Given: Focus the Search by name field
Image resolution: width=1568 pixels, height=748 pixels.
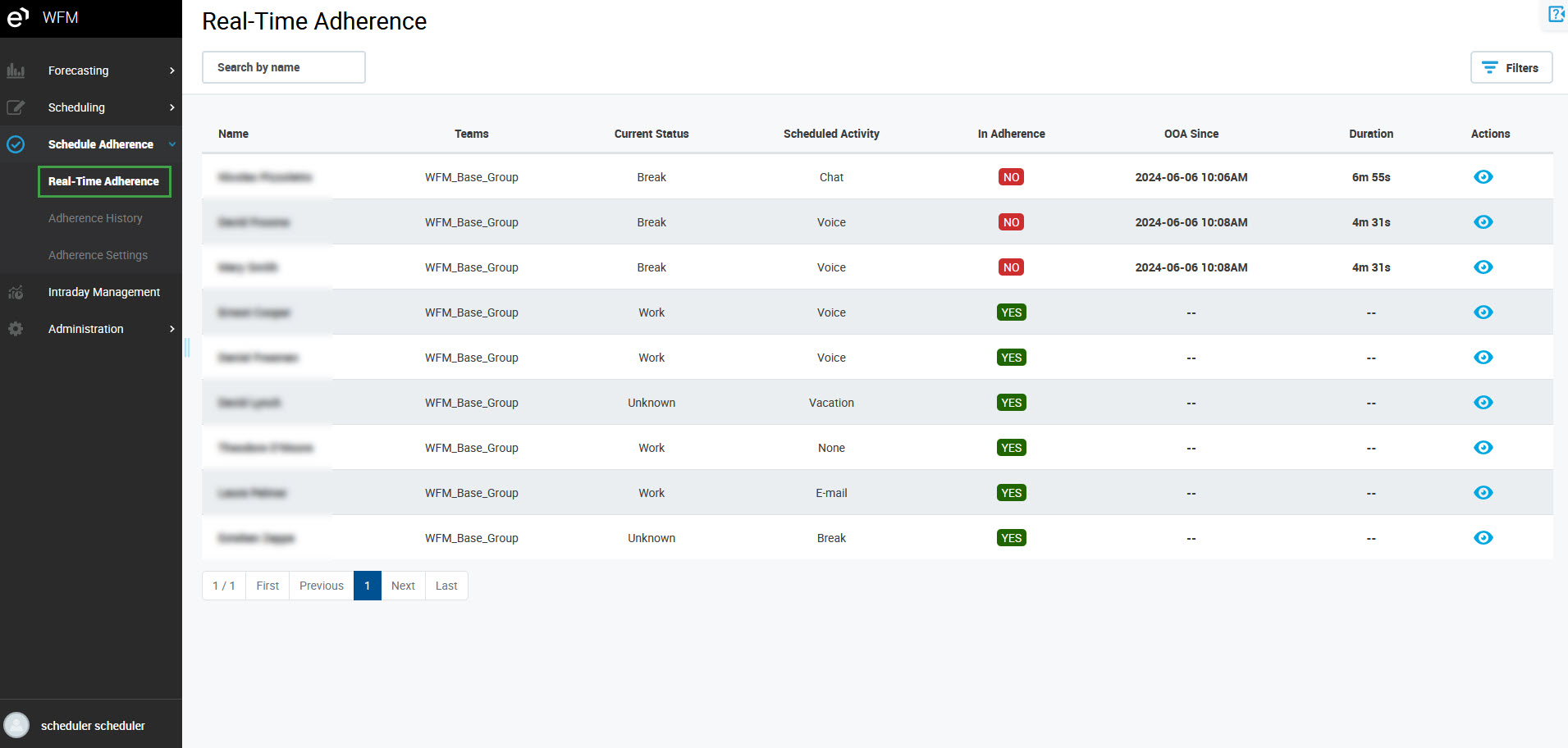Looking at the screenshot, I should (x=283, y=67).
